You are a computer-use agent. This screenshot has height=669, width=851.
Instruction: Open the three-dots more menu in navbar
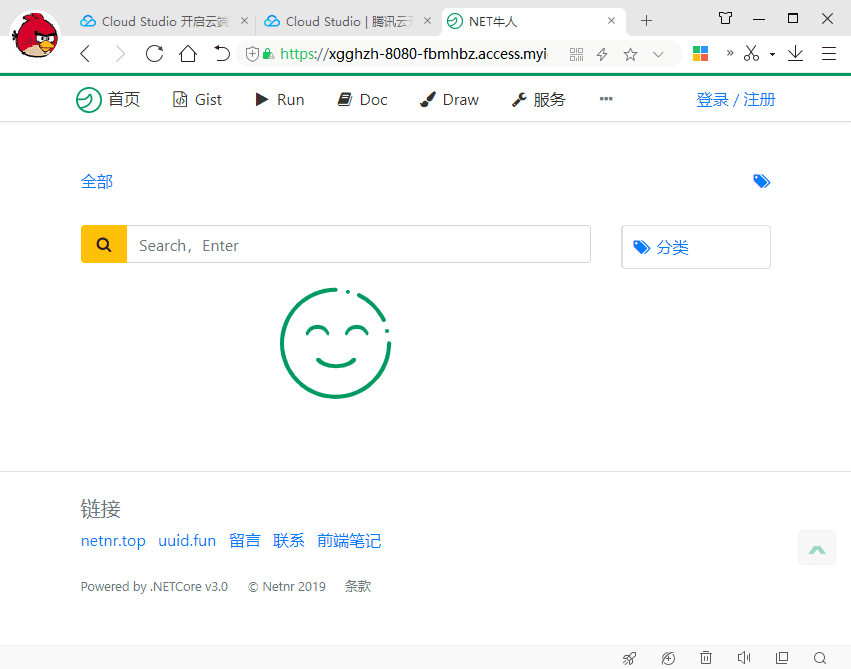[605, 99]
